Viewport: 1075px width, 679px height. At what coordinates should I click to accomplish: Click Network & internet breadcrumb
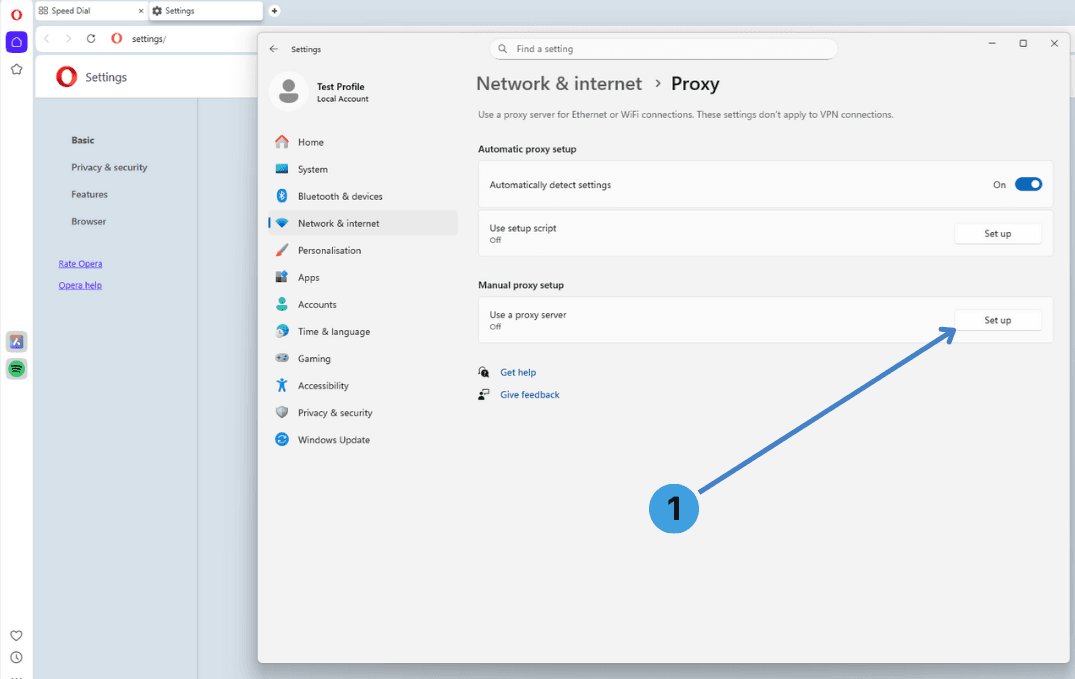[559, 84]
